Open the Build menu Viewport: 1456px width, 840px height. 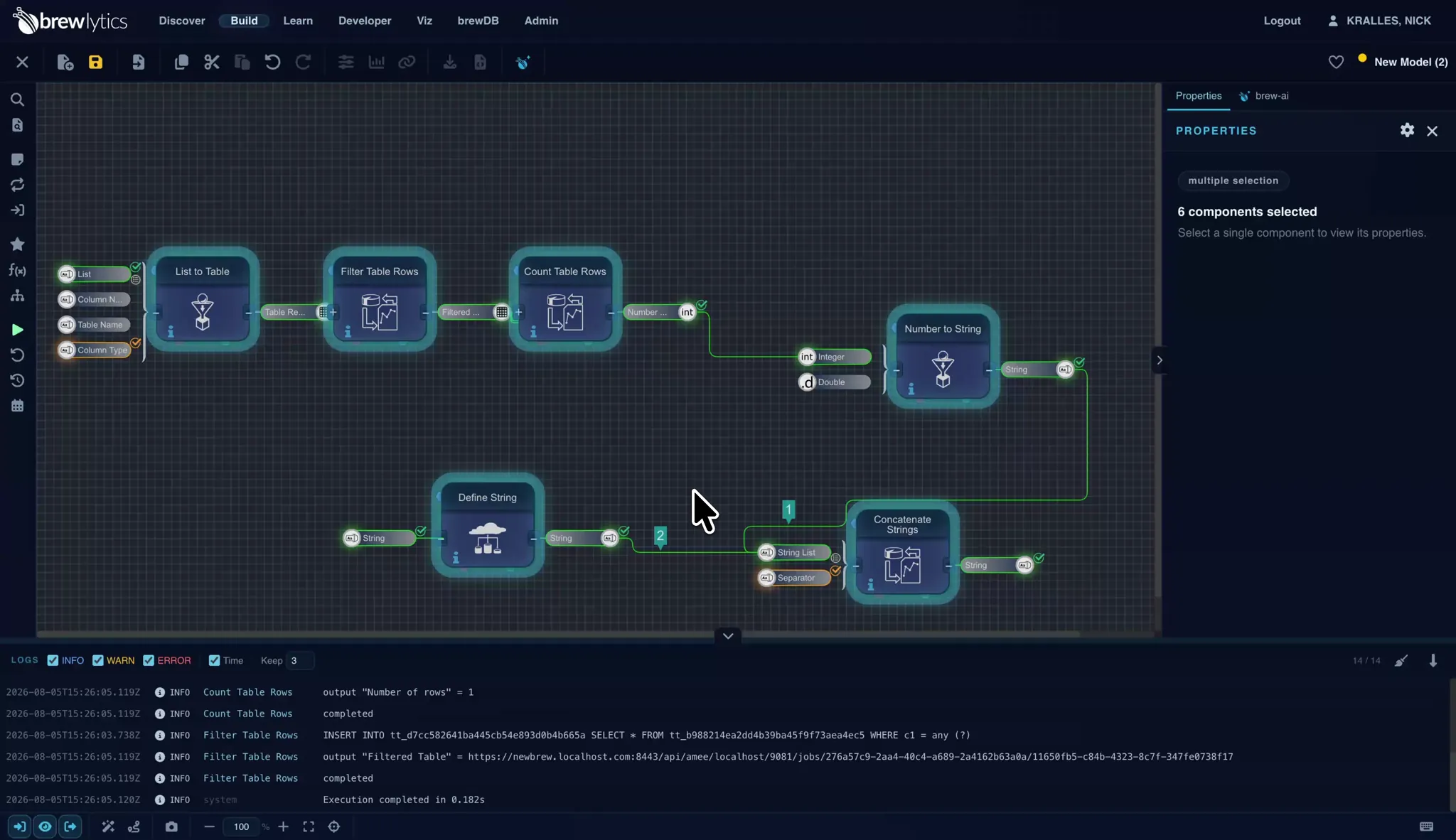pyautogui.click(x=244, y=21)
